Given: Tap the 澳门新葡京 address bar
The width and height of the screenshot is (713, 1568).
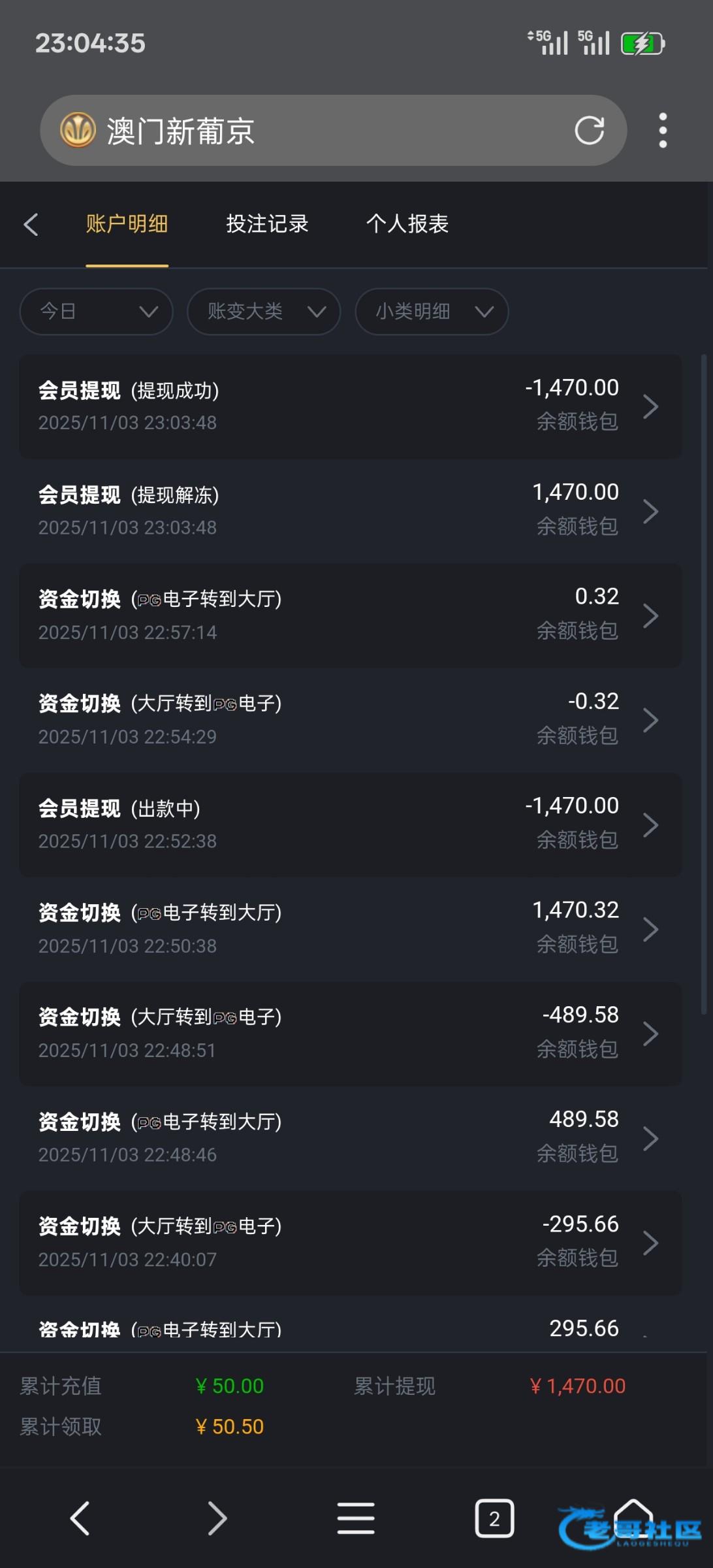Looking at the screenshot, I should tap(326, 131).
